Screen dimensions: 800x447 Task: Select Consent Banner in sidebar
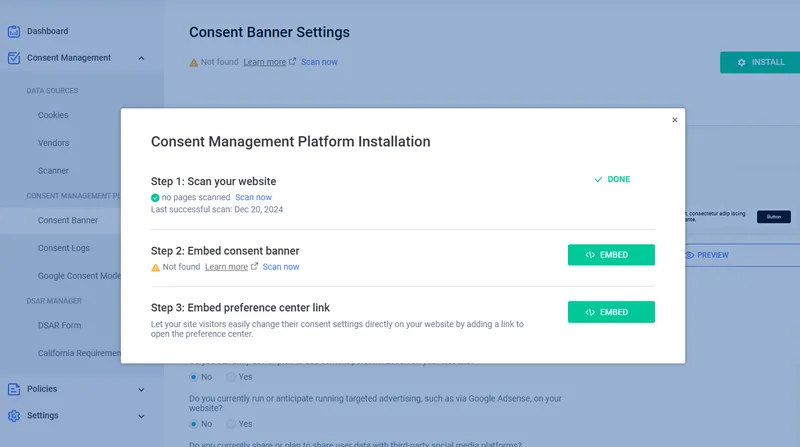tap(68, 220)
